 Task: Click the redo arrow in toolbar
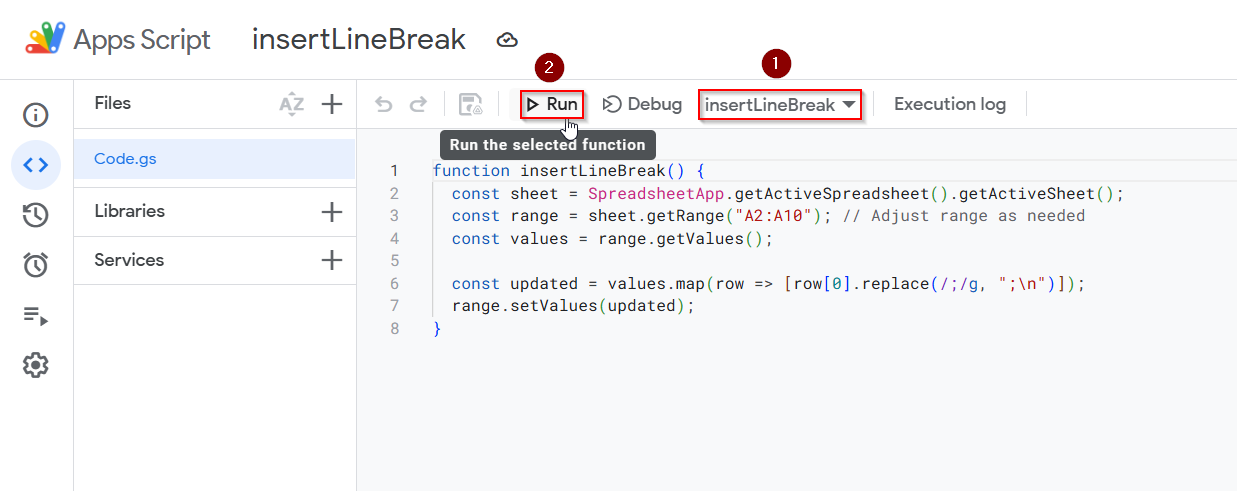tap(419, 104)
